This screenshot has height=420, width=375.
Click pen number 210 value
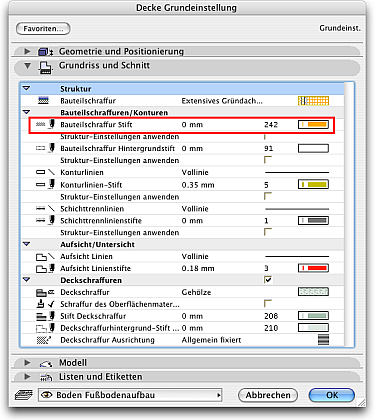click(271, 328)
